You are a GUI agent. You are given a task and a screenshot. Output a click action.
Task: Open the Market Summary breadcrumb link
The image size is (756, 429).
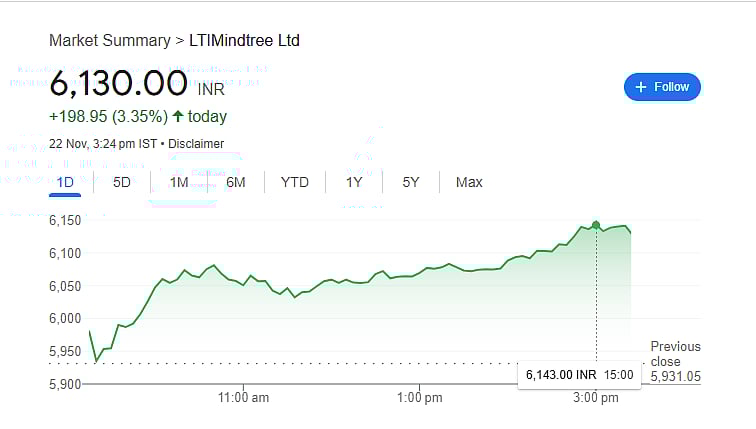(108, 41)
